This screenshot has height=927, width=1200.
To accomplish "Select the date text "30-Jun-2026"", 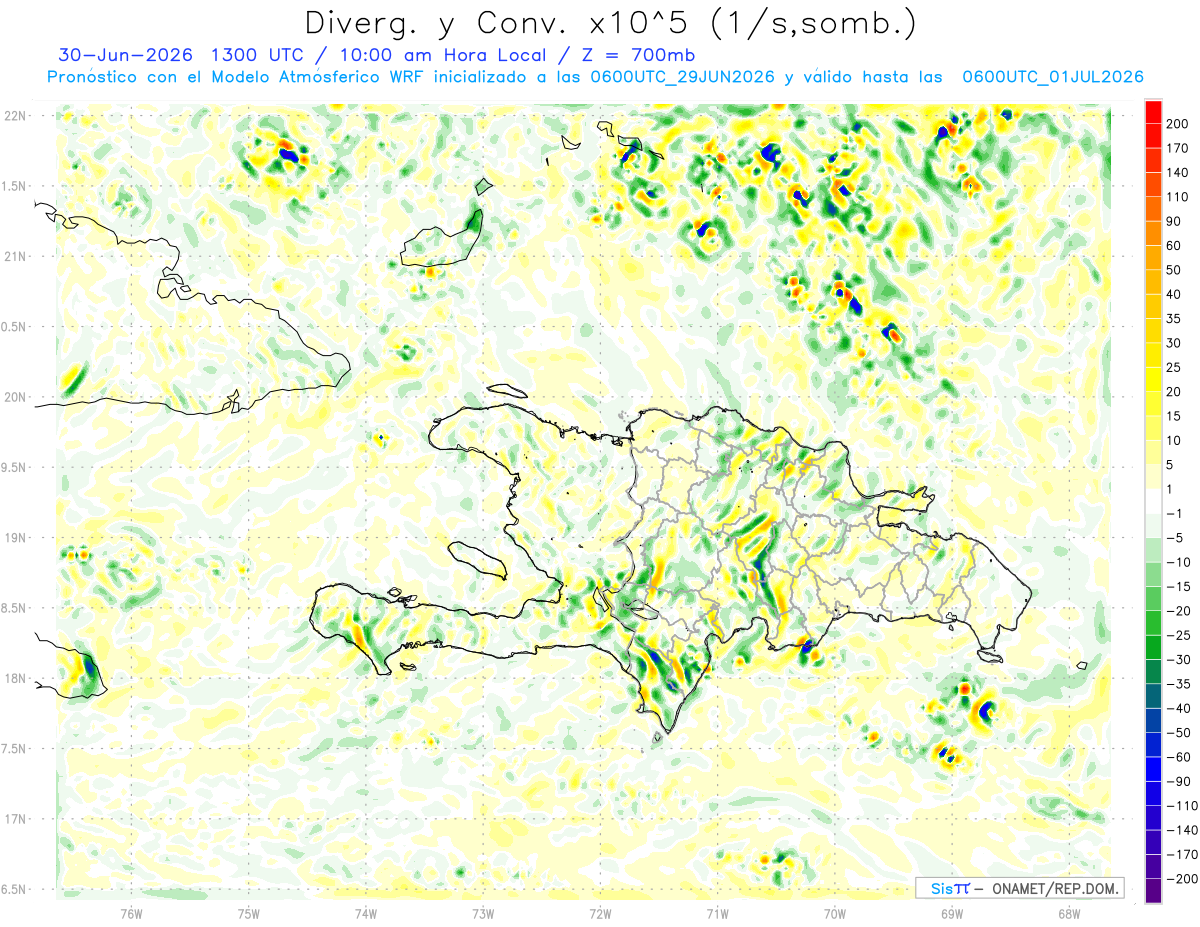I will click(x=125, y=55).
